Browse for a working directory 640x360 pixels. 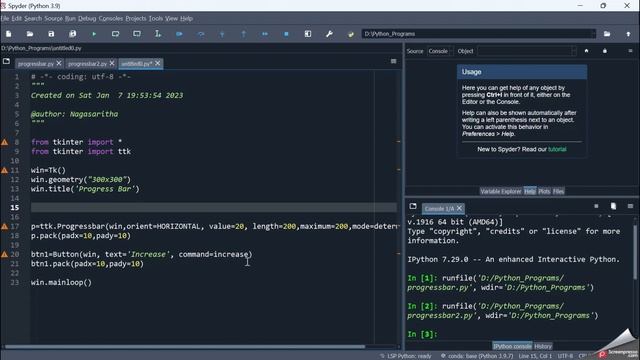[607, 34]
